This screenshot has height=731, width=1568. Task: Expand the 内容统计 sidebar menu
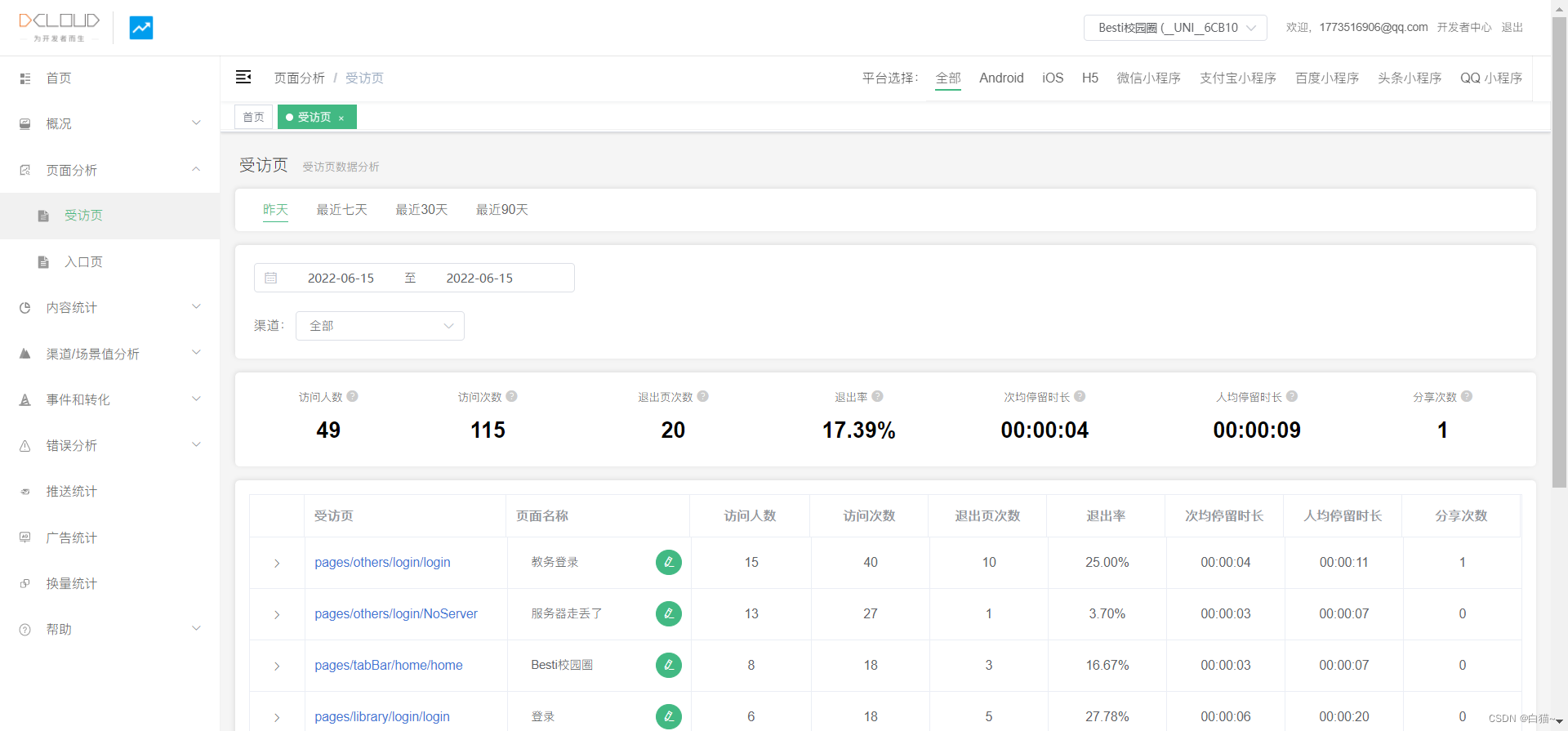coord(196,307)
